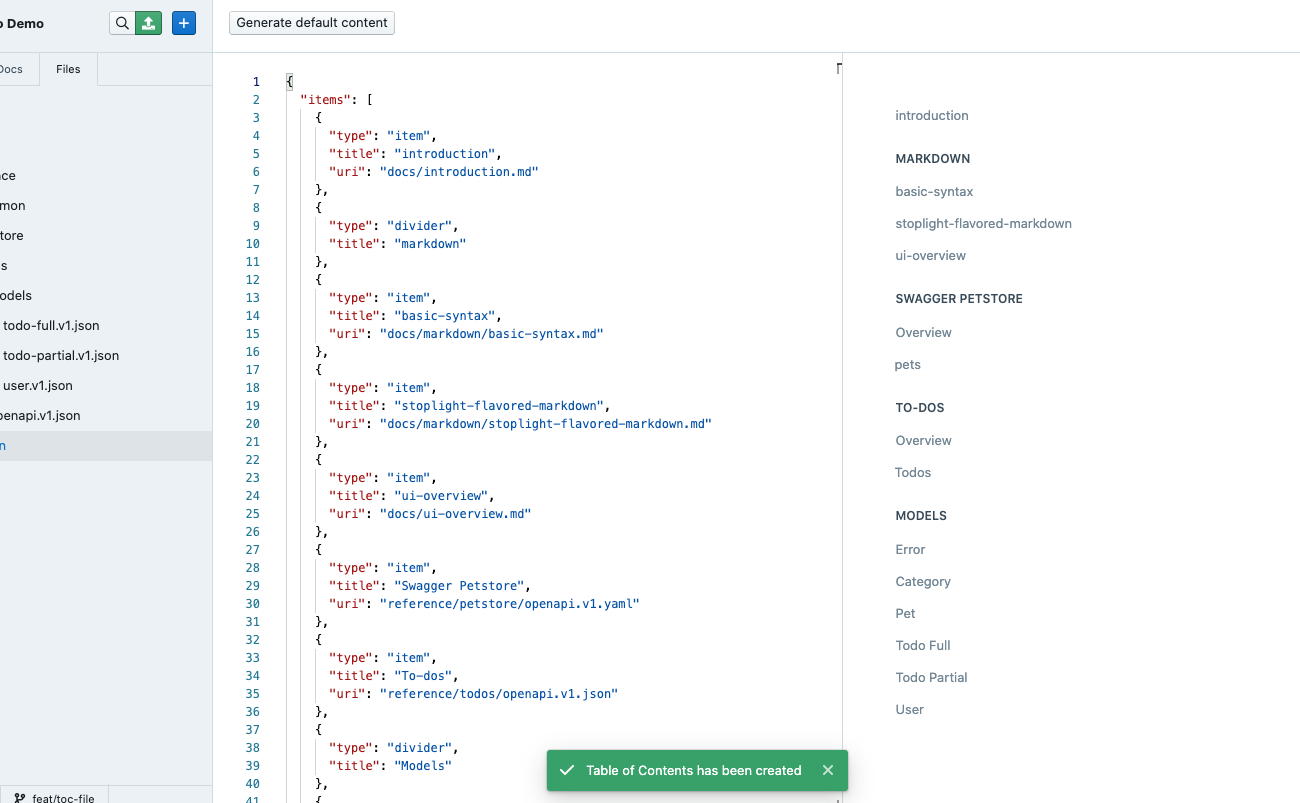
Task: Open the basic-syntax page under Markdown
Action: click(934, 191)
